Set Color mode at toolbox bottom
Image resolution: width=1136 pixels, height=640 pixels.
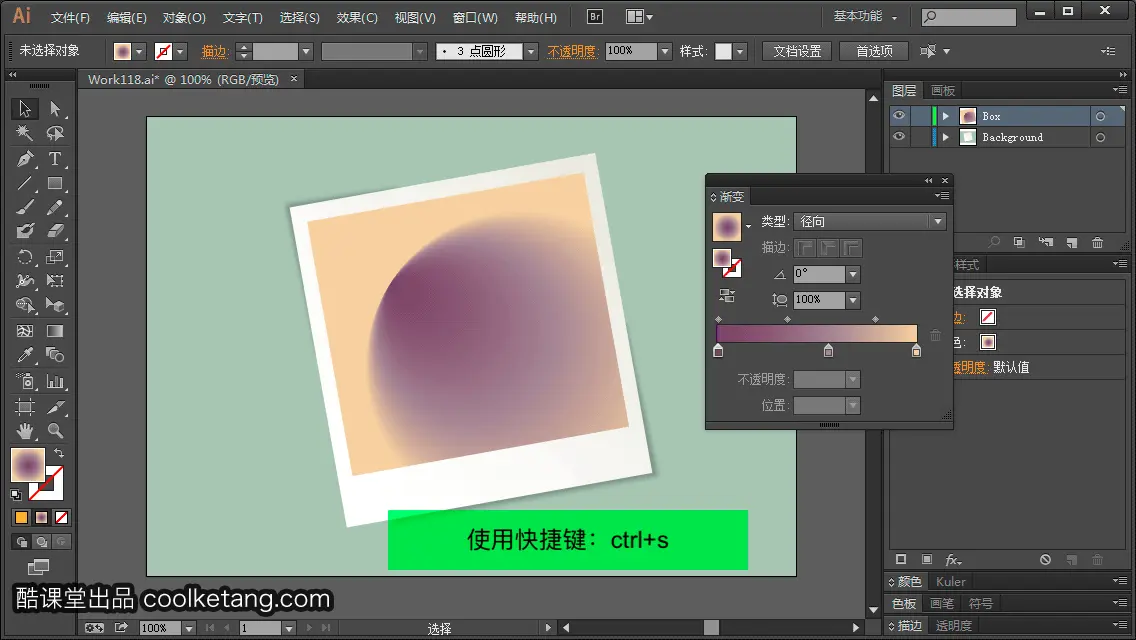coord(21,518)
